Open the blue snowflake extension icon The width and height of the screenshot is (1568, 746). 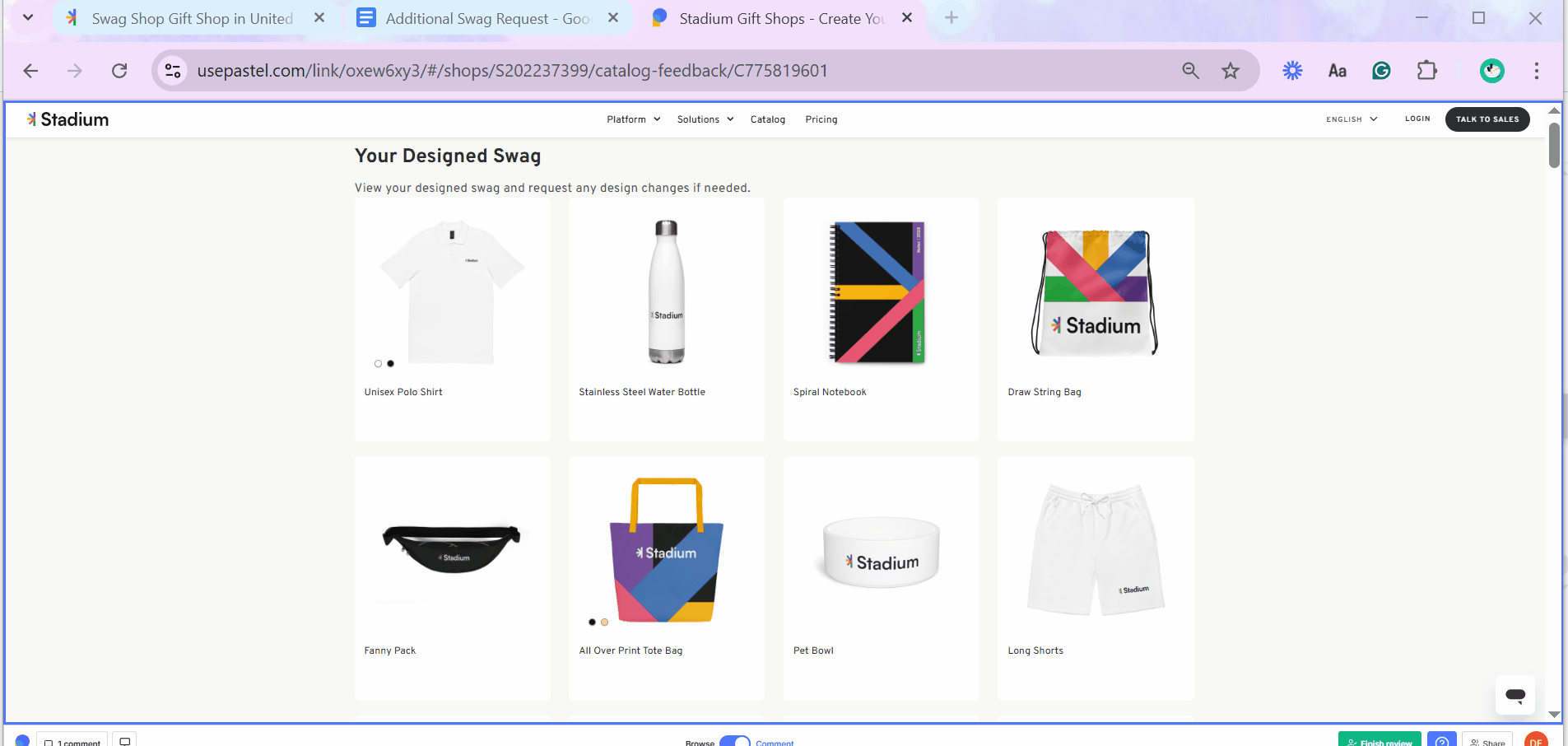1293,71
